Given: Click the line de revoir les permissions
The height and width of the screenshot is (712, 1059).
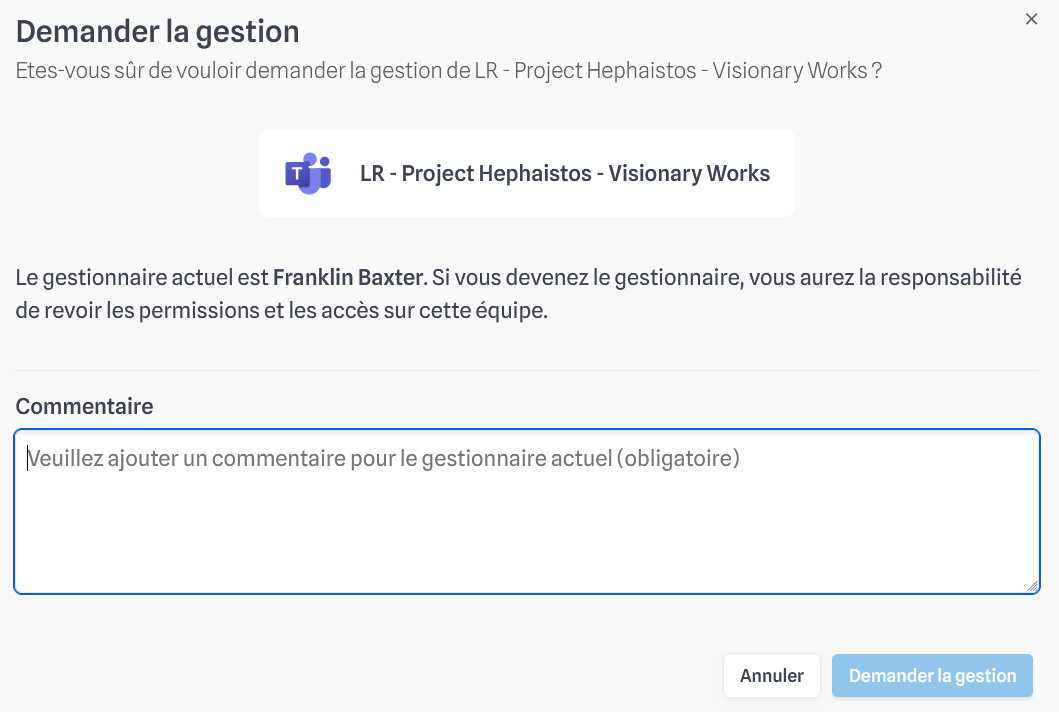Looking at the screenshot, I should (x=282, y=311).
